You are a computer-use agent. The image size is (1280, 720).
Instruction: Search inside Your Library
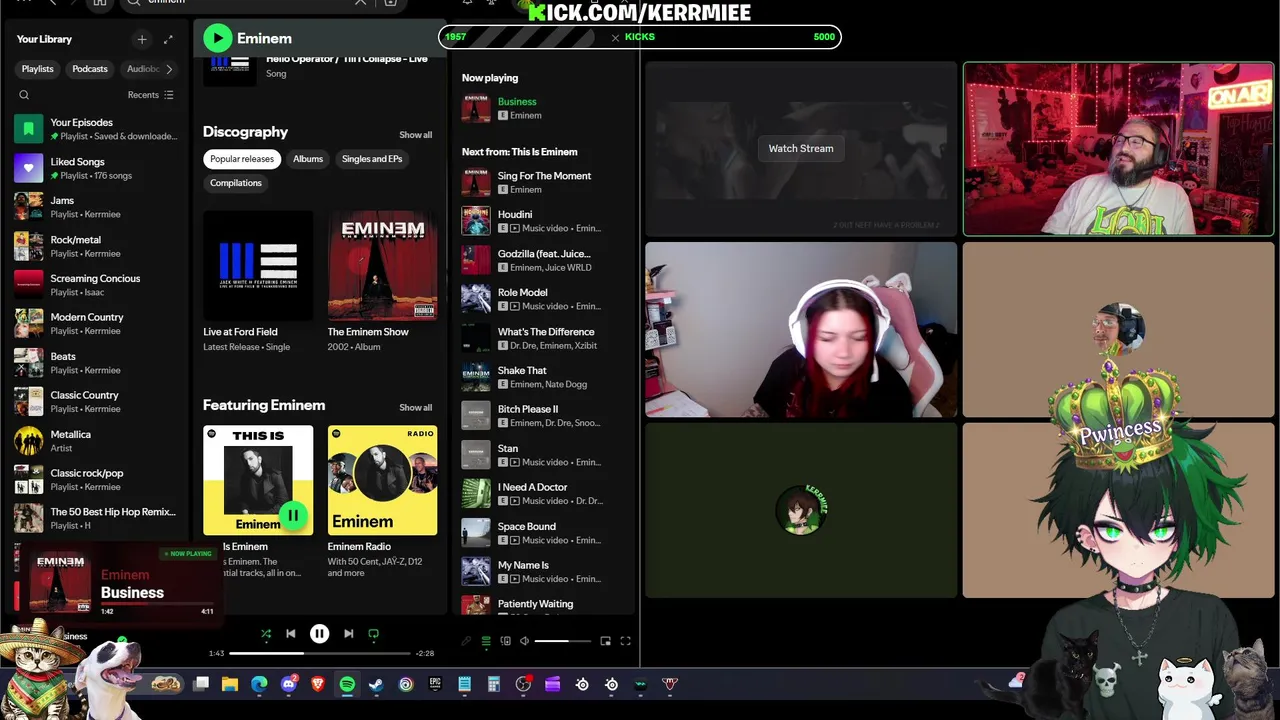pos(24,95)
